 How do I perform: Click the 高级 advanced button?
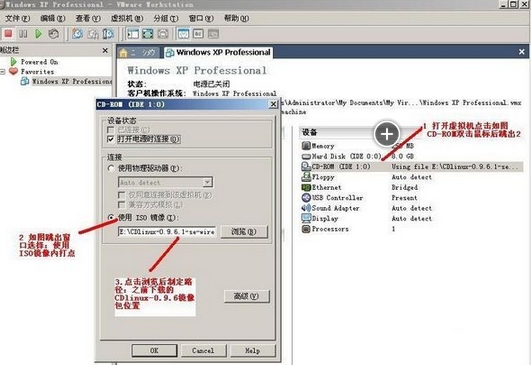pos(247,296)
